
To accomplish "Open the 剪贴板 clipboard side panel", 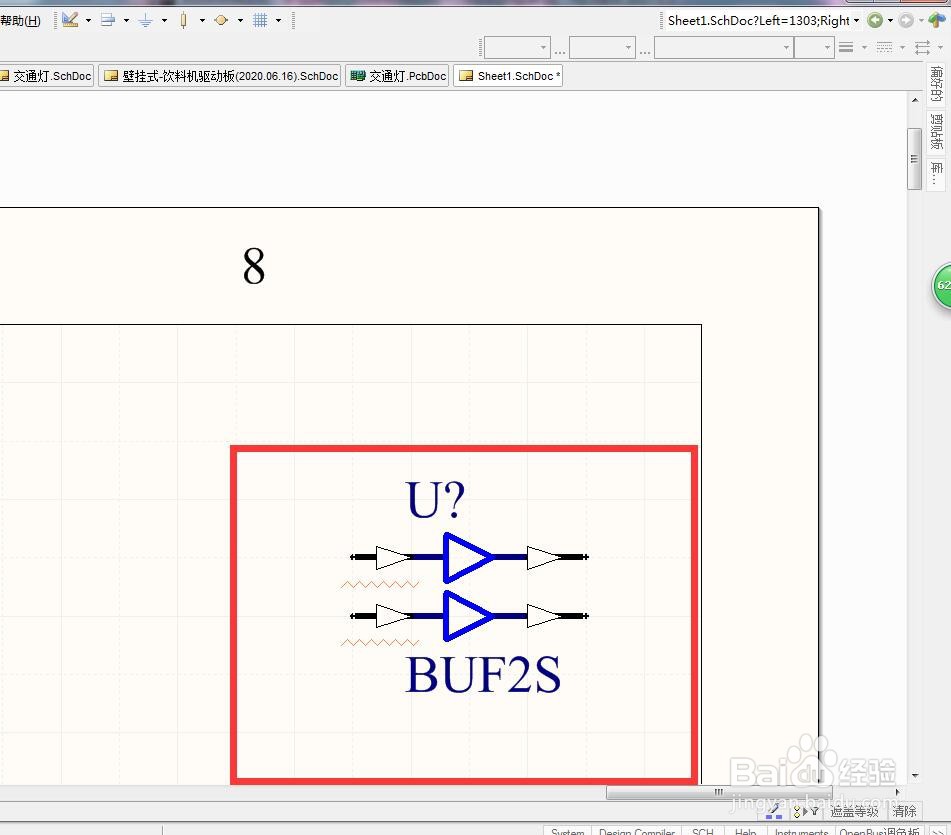I will click(x=936, y=132).
